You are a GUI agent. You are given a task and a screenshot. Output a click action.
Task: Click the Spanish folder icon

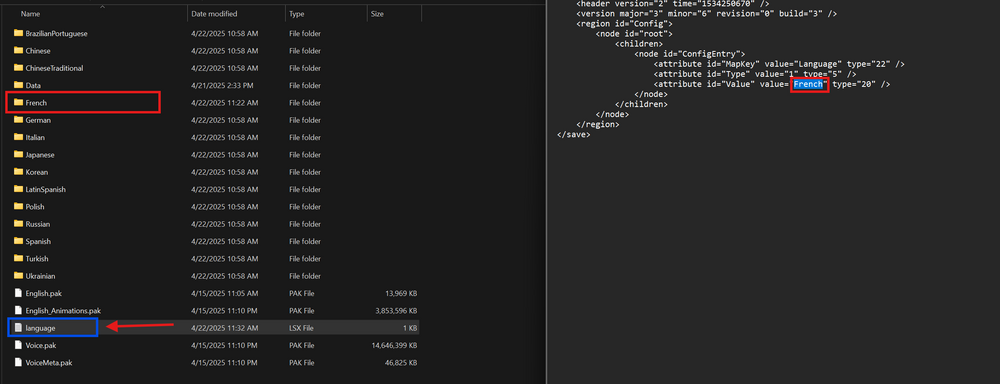(x=18, y=241)
